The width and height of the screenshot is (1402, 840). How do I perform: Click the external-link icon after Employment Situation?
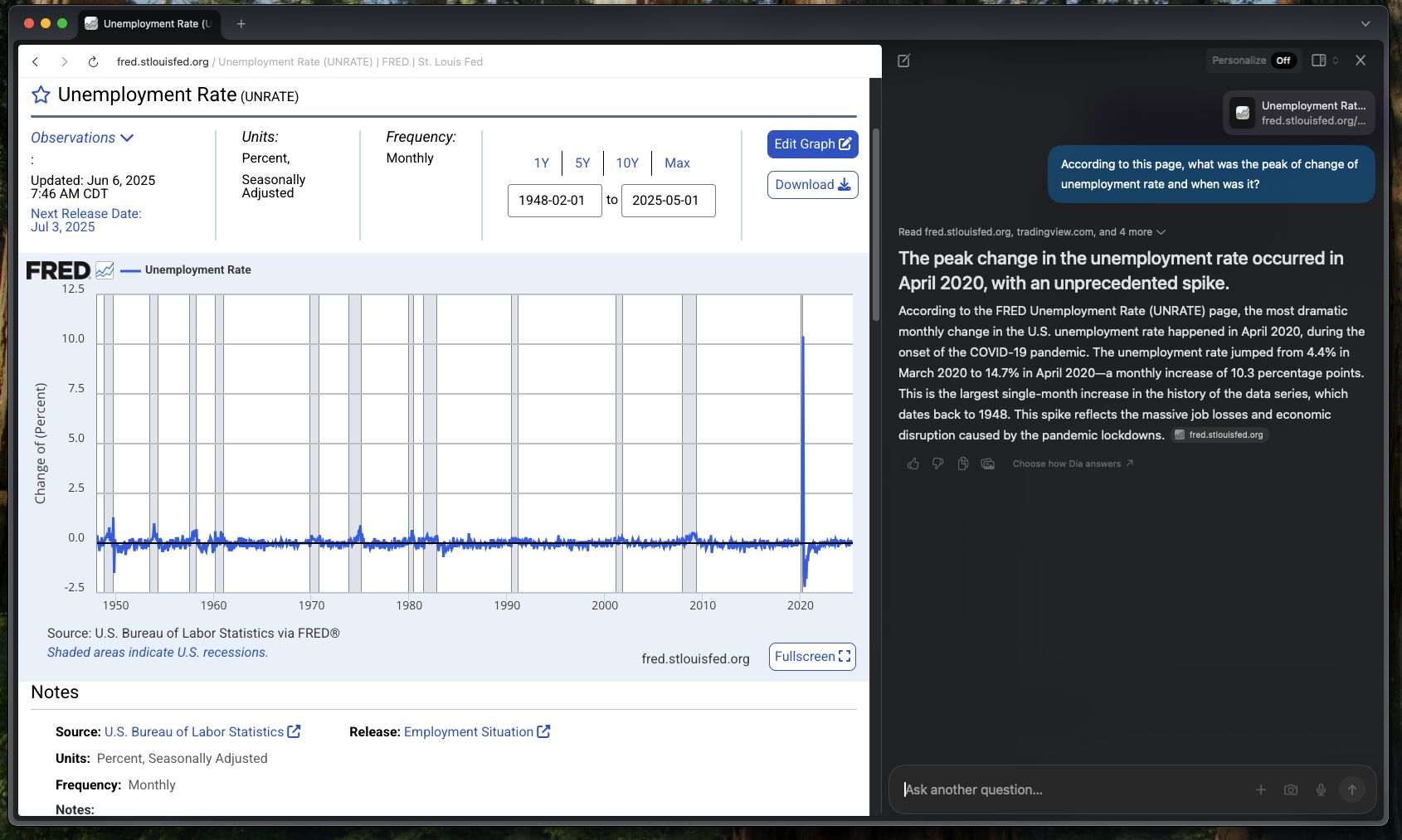[x=543, y=731]
